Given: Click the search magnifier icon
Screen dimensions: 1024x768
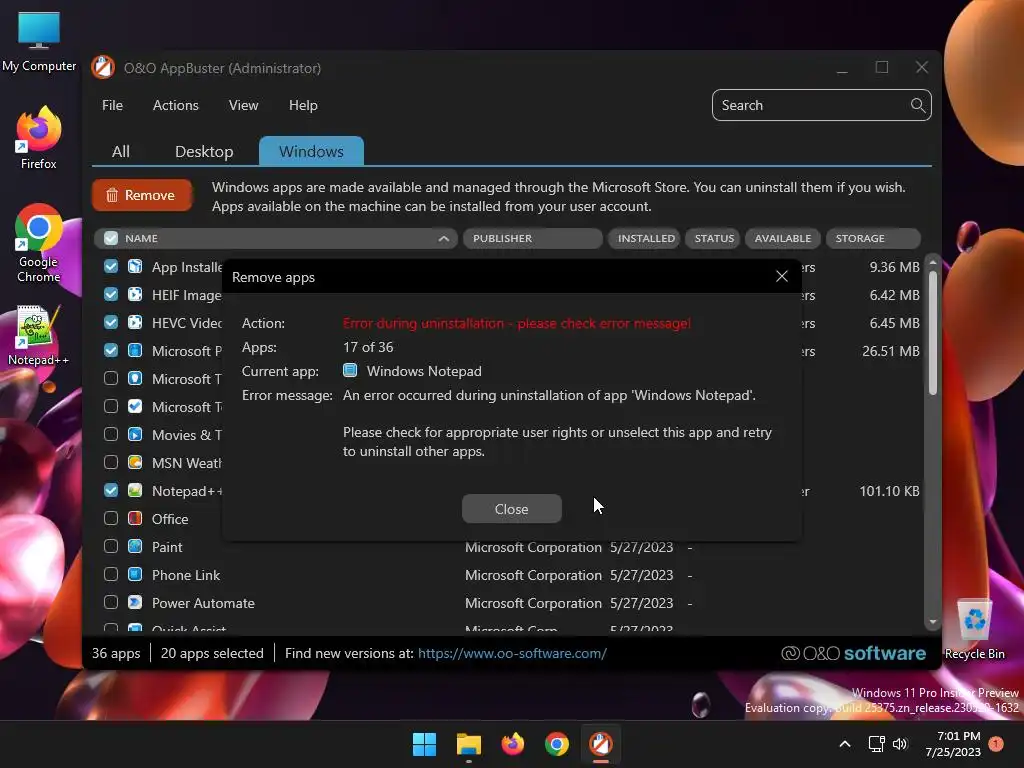Looking at the screenshot, I should point(918,105).
